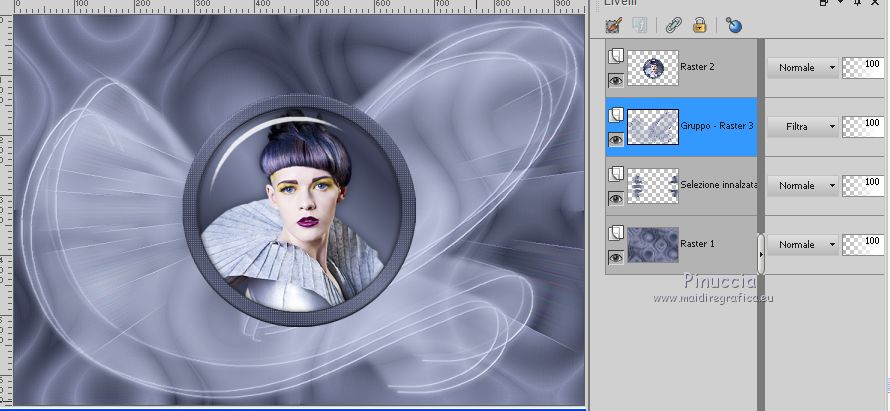Select Gruppo - Raster 3 layer thumbnail
Screen dimensions: 890x411
pyautogui.click(x=653, y=127)
